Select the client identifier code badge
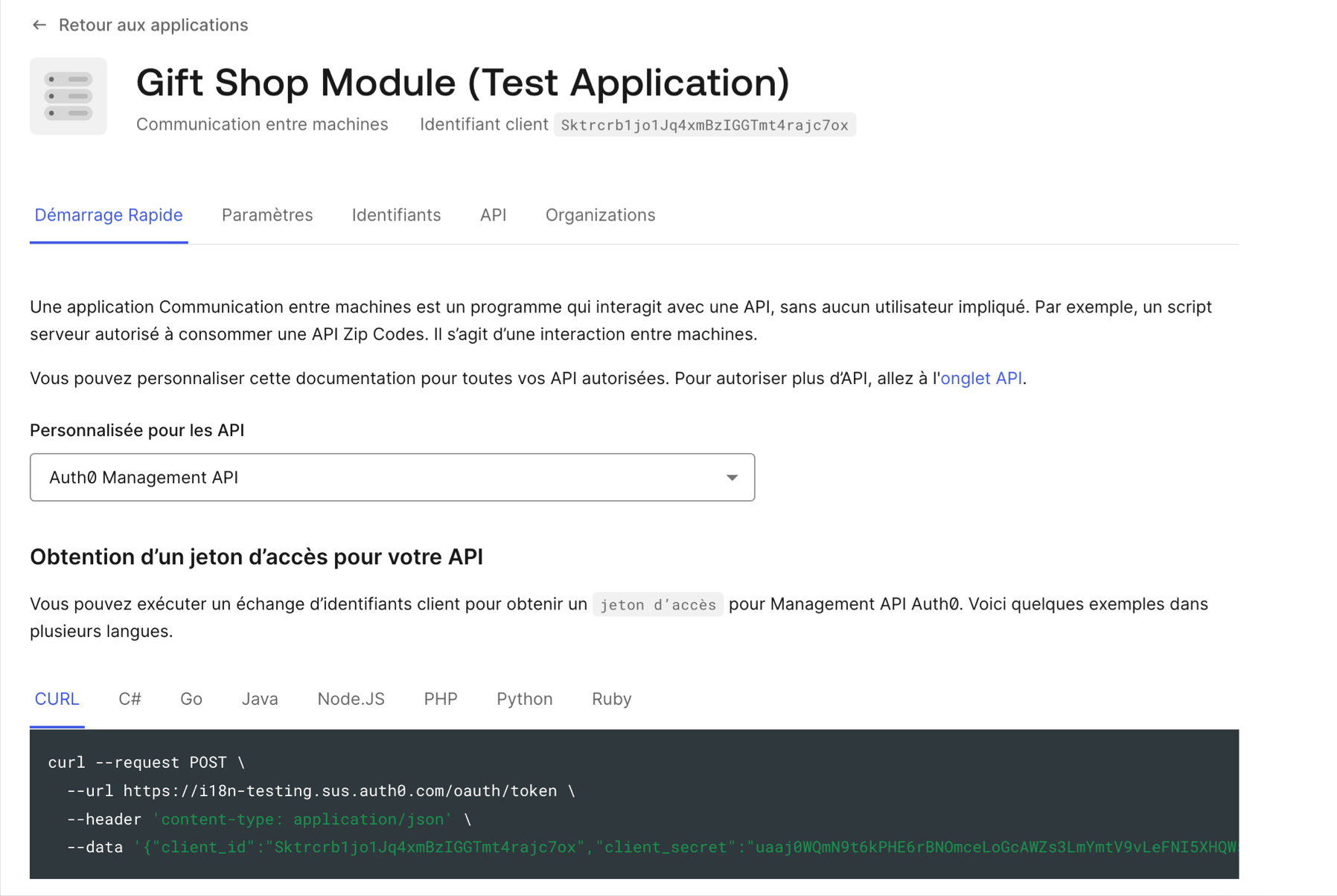1337x896 pixels. point(704,125)
